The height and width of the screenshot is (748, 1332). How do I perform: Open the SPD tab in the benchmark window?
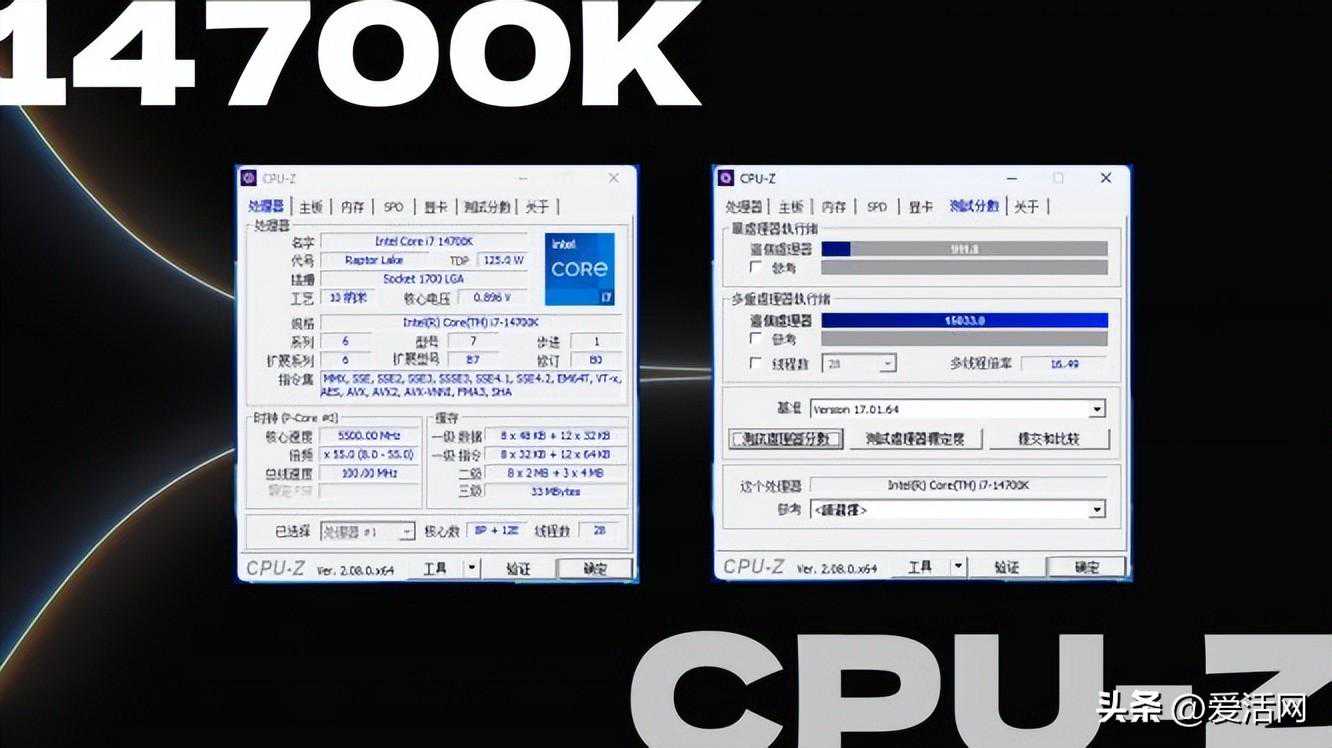(876, 207)
